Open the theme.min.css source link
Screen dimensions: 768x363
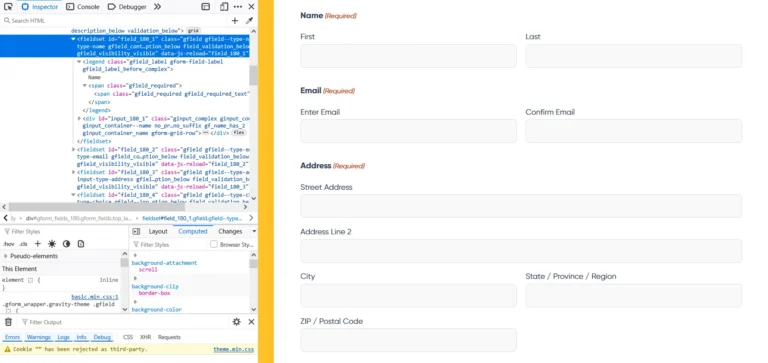[x=234, y=349]
